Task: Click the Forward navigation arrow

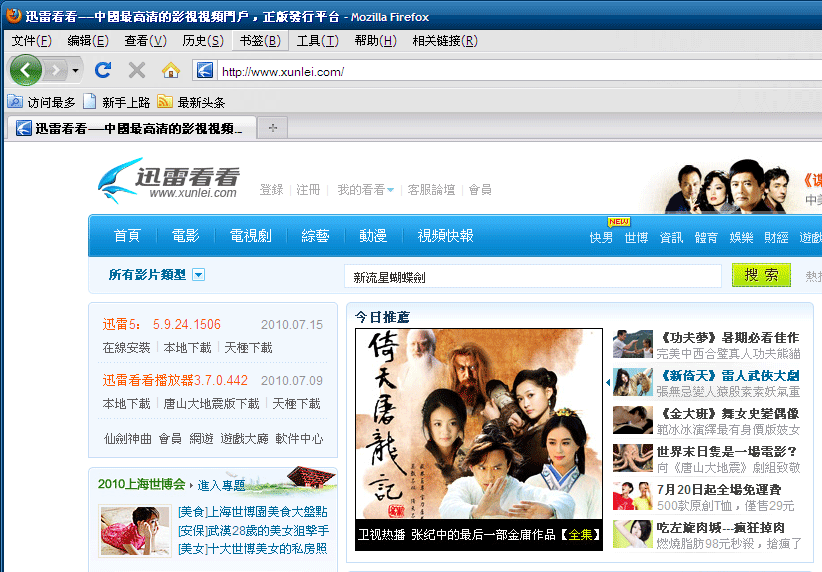Action: 56,70
